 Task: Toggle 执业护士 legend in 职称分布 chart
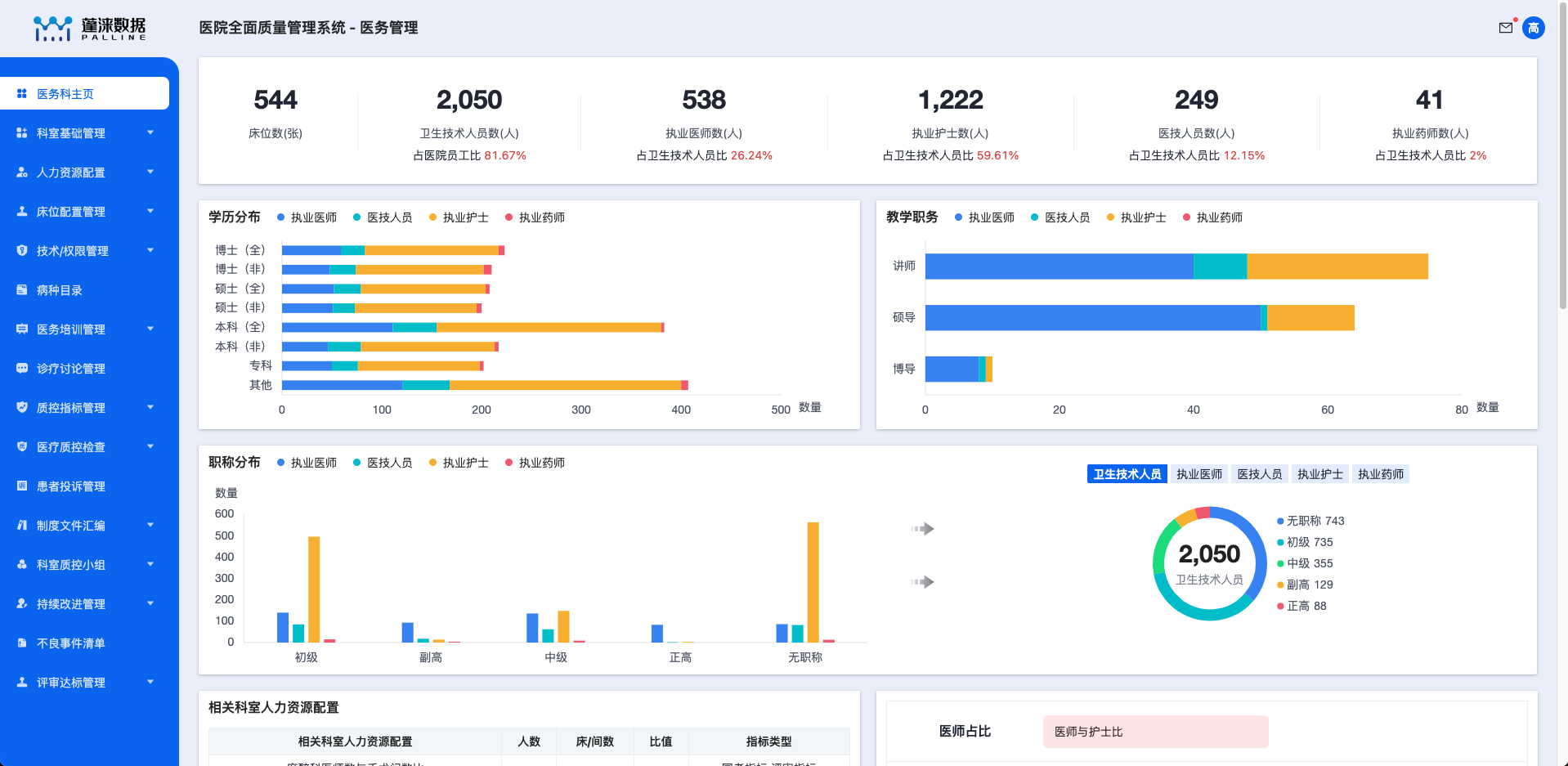point(459,463)
